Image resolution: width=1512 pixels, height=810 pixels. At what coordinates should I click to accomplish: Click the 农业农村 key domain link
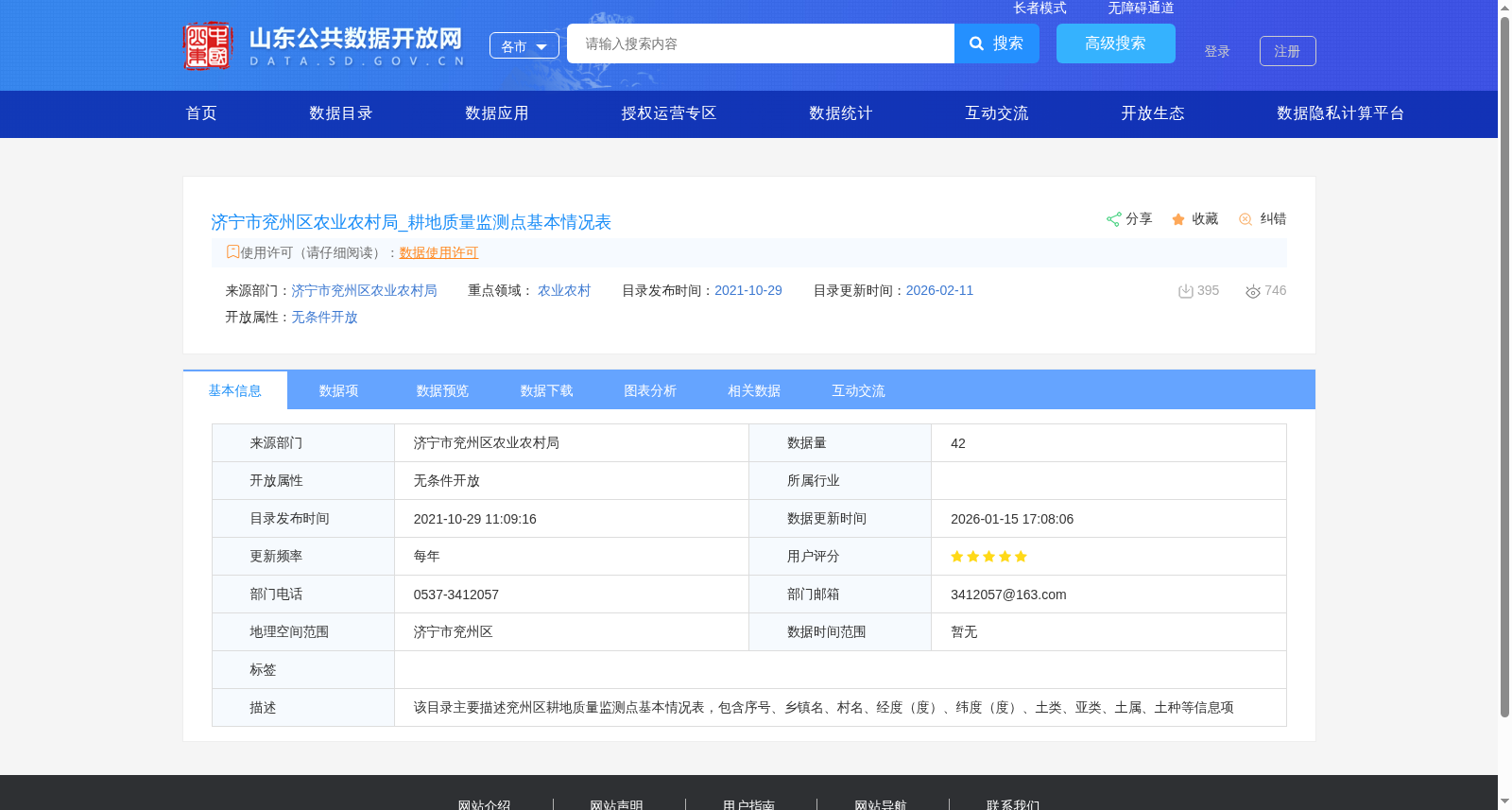(x=564, y=290)
